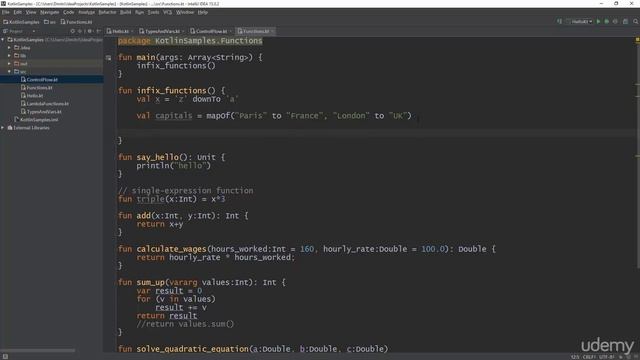Click the Search Everywhere magnifier icon
Viewport: 640px width, 360px height.
click(x=636, y=21)
